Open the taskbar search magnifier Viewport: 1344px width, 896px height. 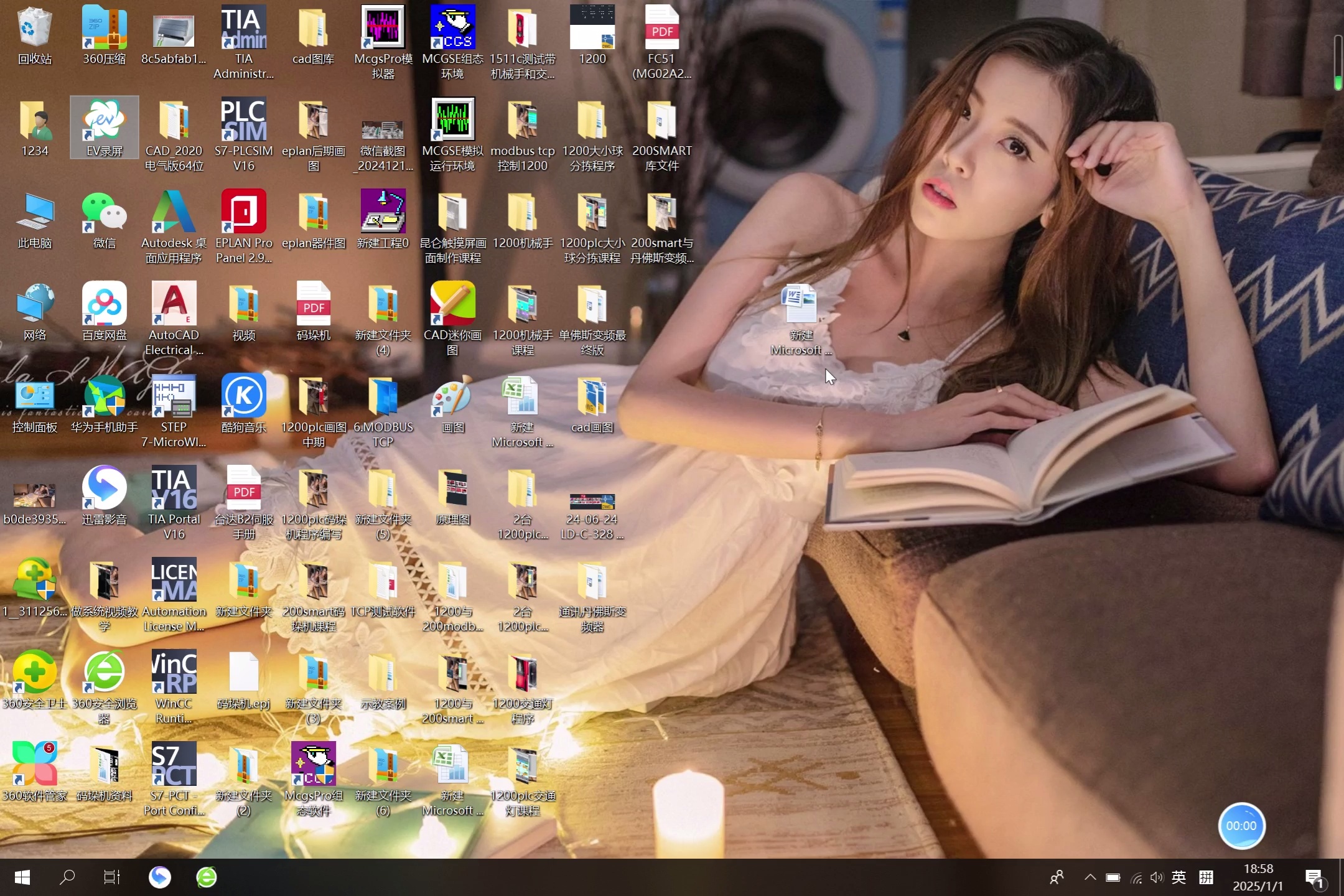67,877
